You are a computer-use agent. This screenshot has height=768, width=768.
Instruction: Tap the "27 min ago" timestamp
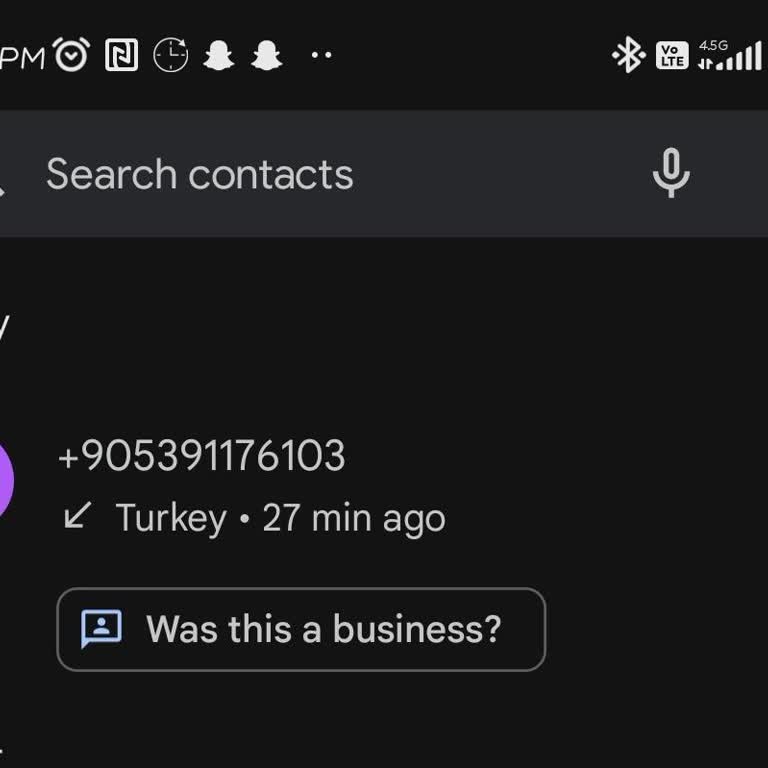(x=353, y=518)
